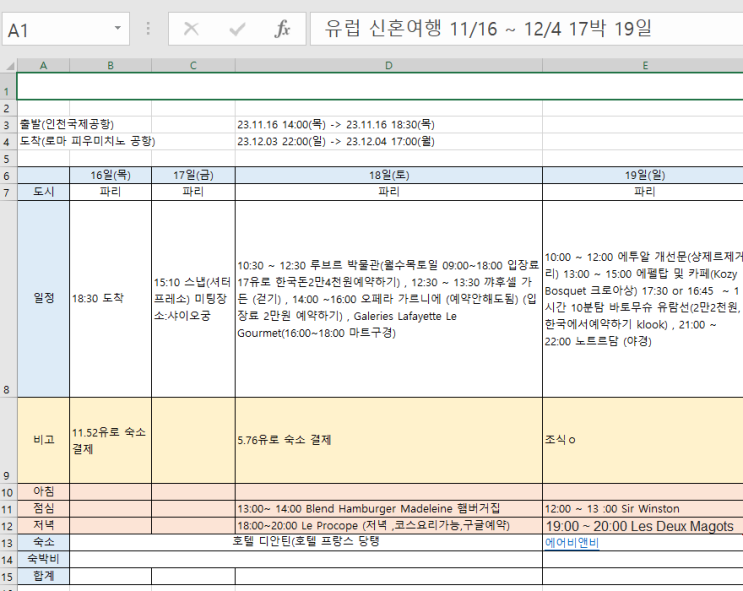Image resolution: width=743 pixels, height=591 pixels.
Task: Click the 조식 o note cell
Action: coord(643,440)
